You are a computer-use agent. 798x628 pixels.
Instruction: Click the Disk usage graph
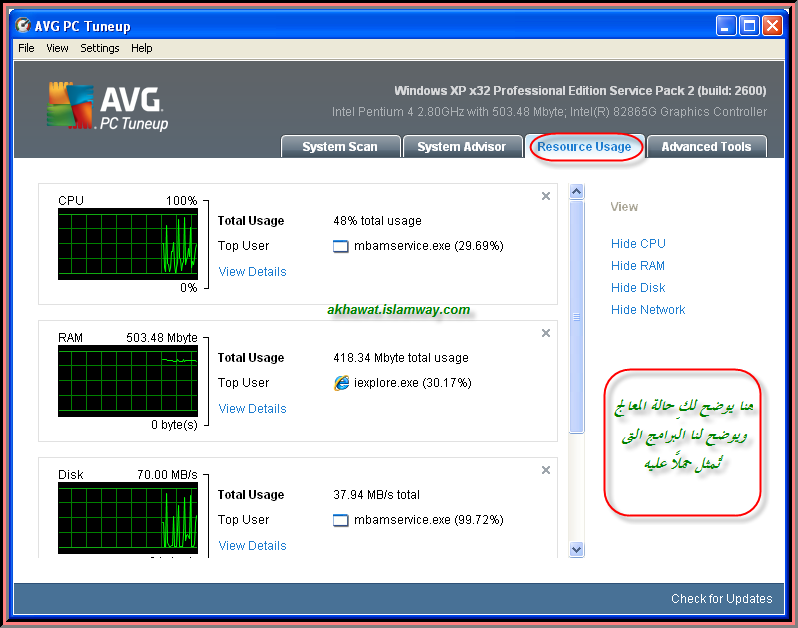pos(128,518)
